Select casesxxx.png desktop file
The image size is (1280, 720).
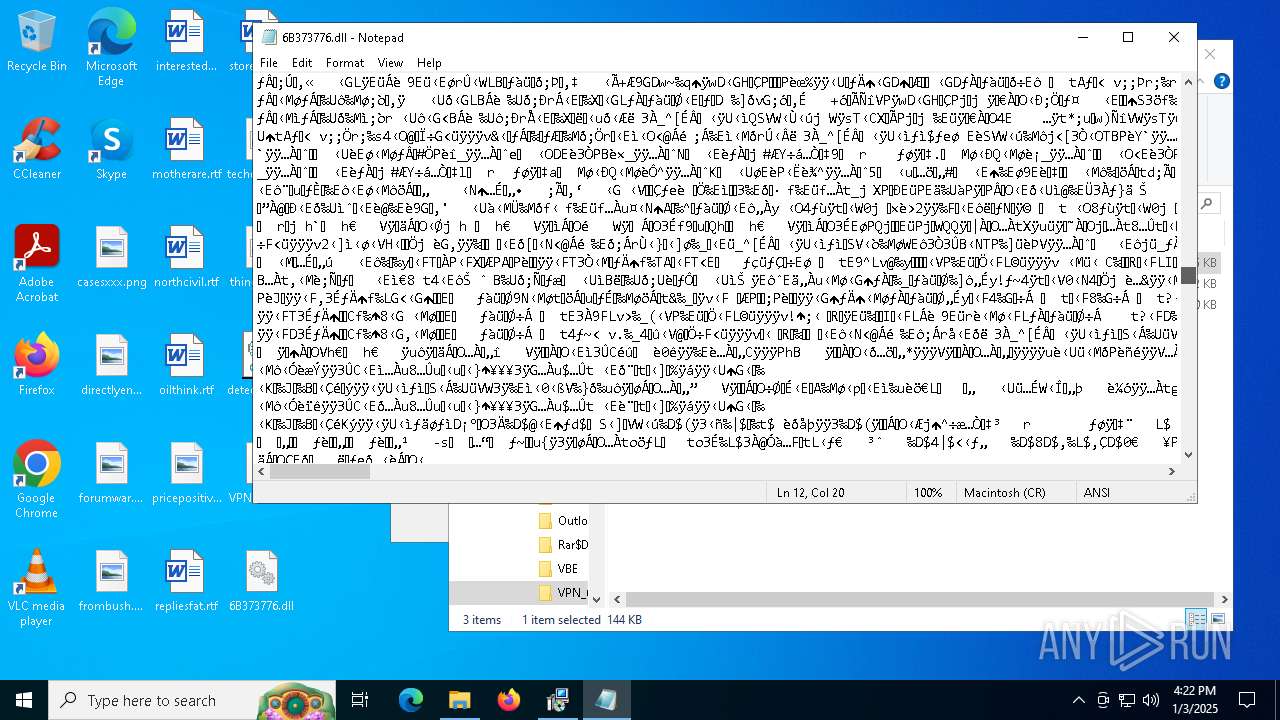[111, 257]
